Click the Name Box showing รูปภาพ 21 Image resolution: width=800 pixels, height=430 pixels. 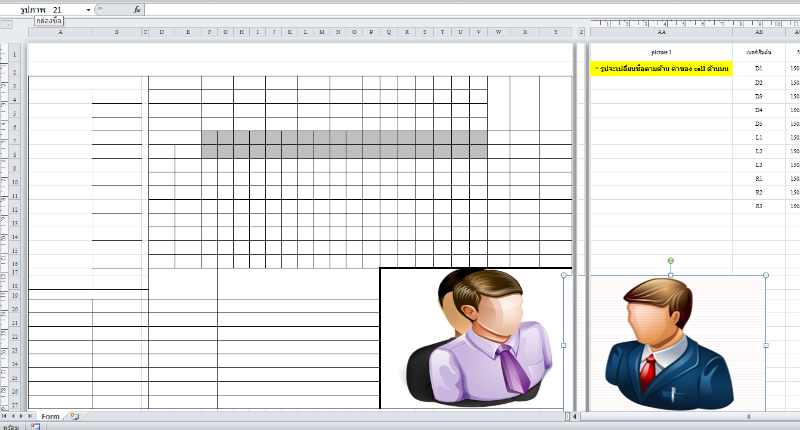click(43, 10)
